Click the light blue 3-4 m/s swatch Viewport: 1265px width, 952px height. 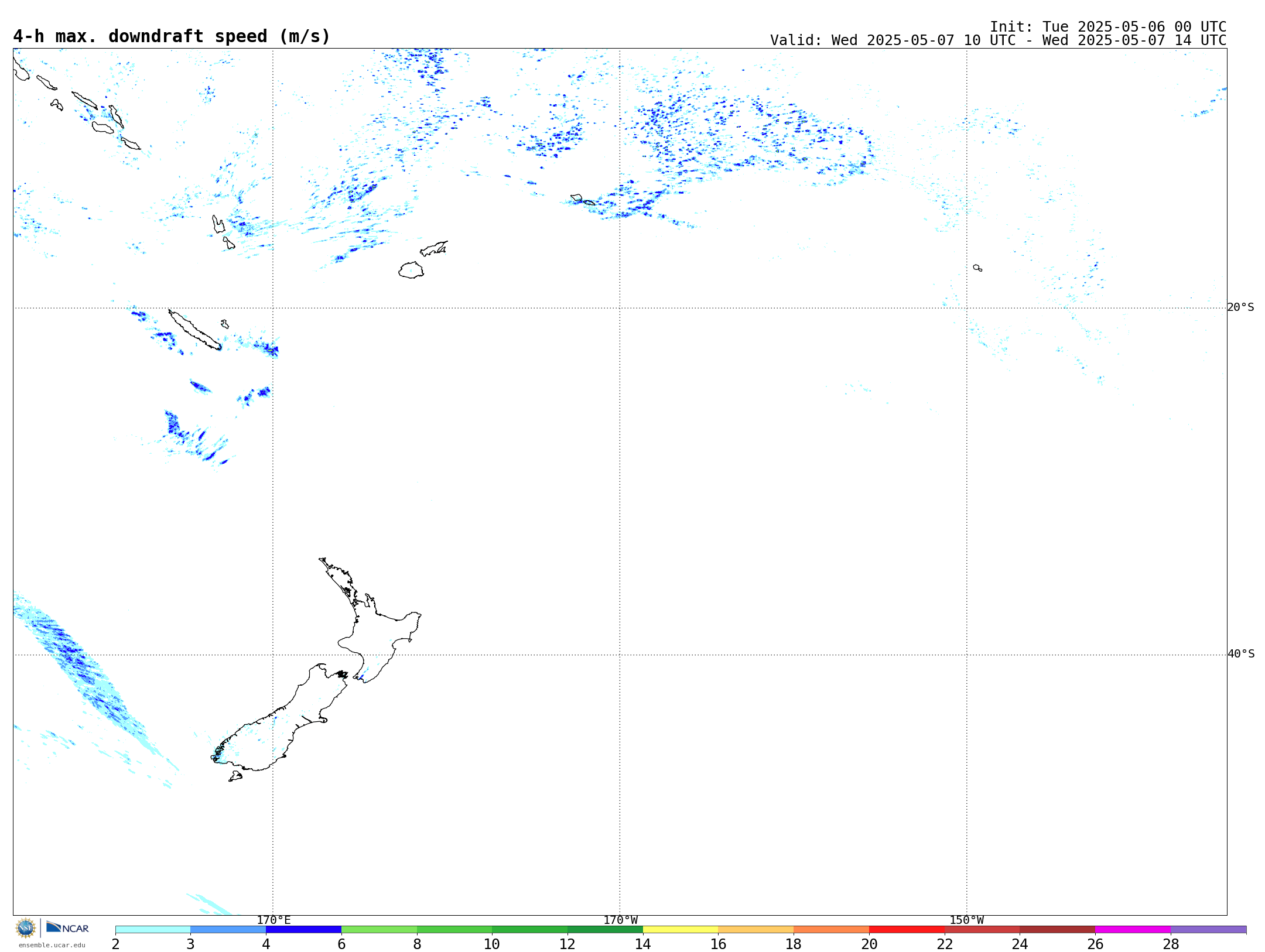click(228, 930)
